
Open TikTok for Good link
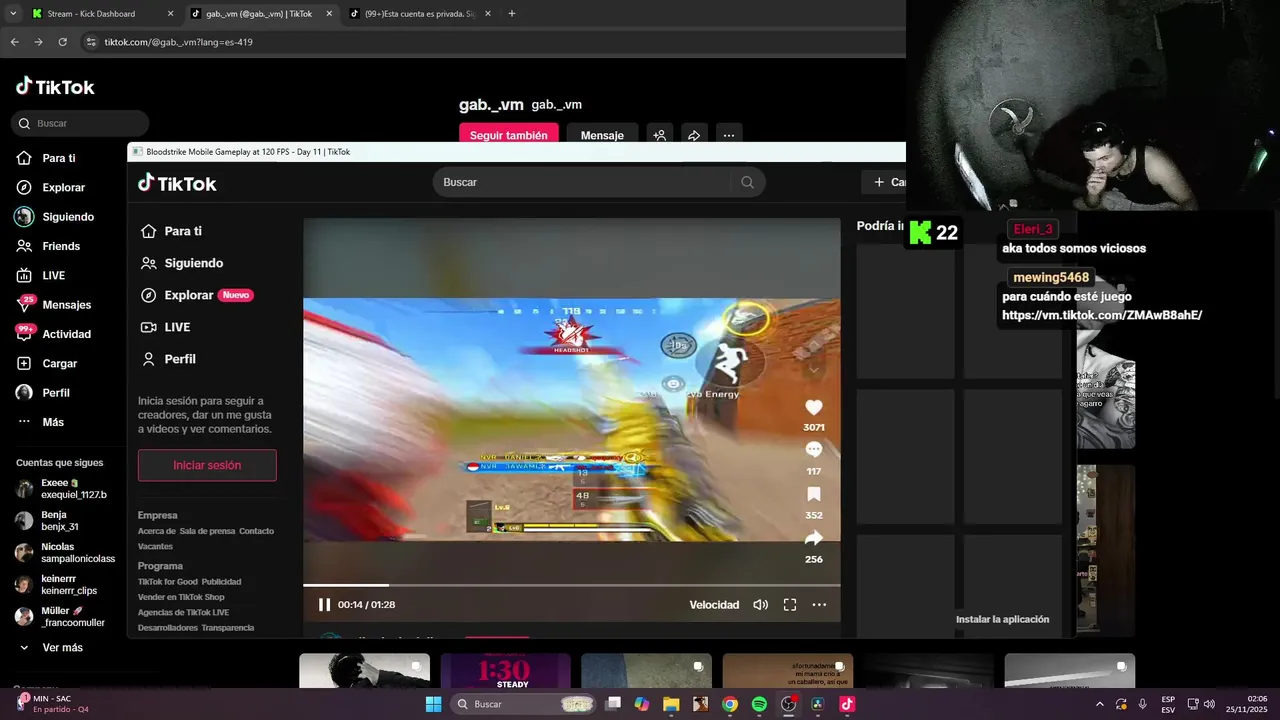point(168,581)
